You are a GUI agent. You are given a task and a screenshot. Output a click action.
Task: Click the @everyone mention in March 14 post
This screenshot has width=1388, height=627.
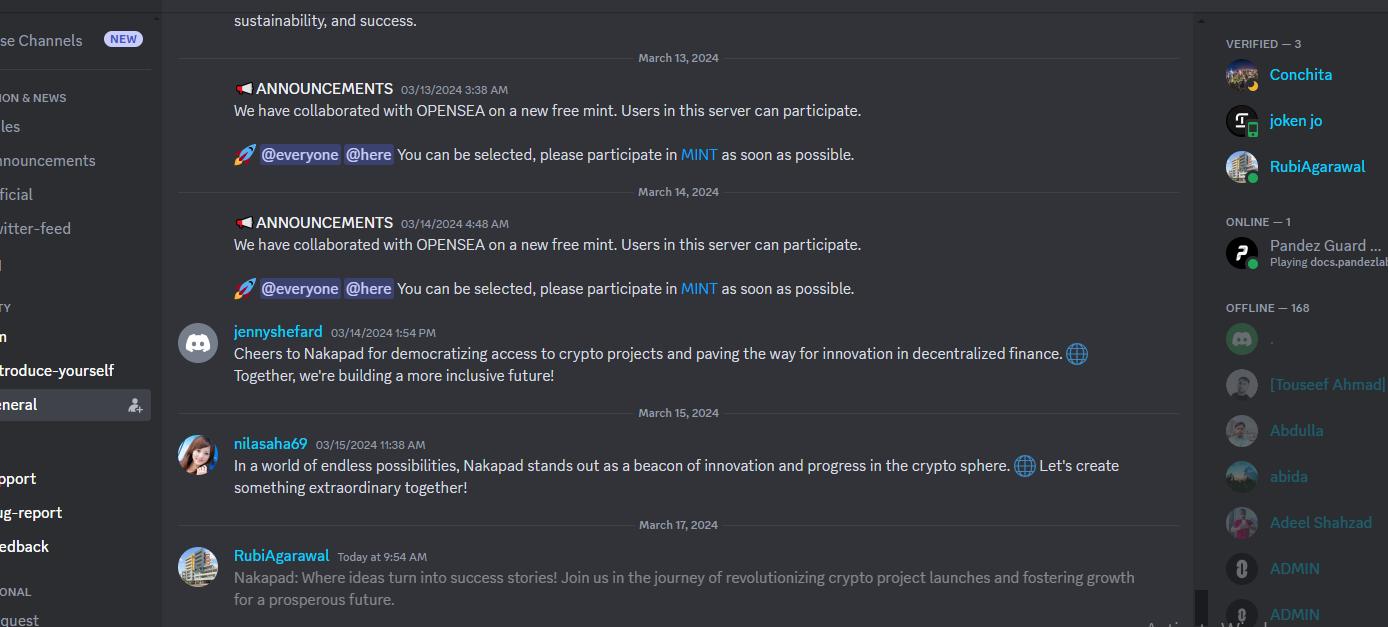pos(300,289)
